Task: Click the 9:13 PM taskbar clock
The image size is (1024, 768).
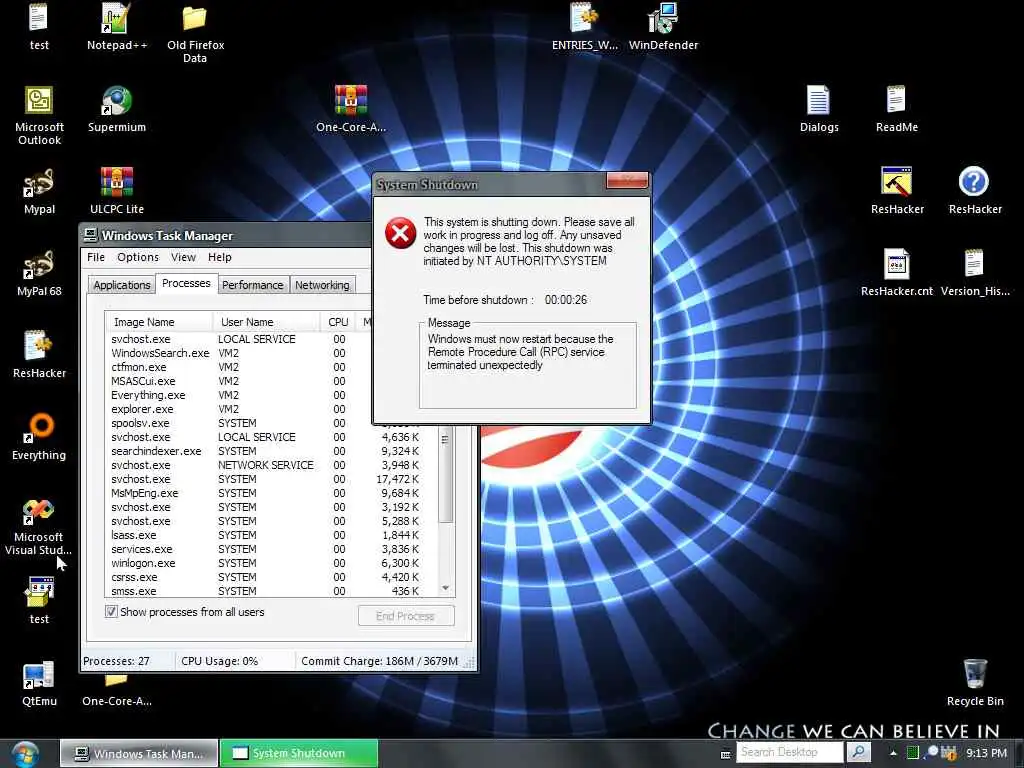Action: click(x=986, y=753)
